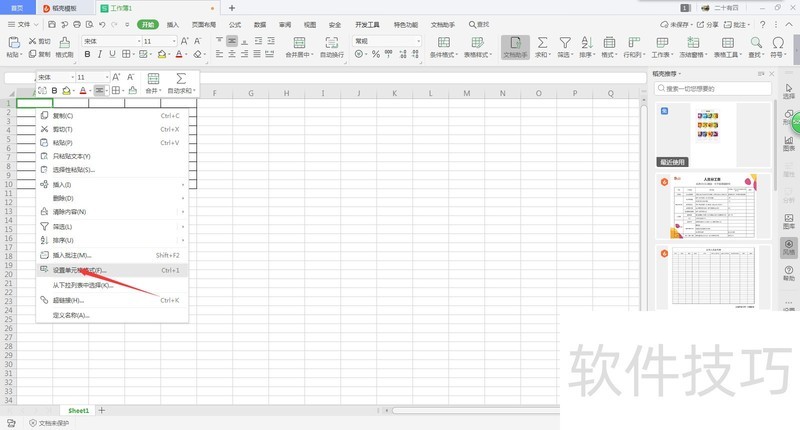Select the Format Painter (格式刷) brush
The height and width of the screenshot is (430, 800).
click(x=64, y=42)
